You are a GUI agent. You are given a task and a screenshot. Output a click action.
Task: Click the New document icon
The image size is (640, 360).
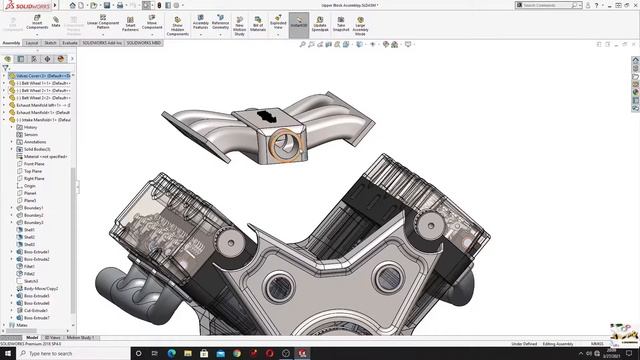[x=81, y=5]
